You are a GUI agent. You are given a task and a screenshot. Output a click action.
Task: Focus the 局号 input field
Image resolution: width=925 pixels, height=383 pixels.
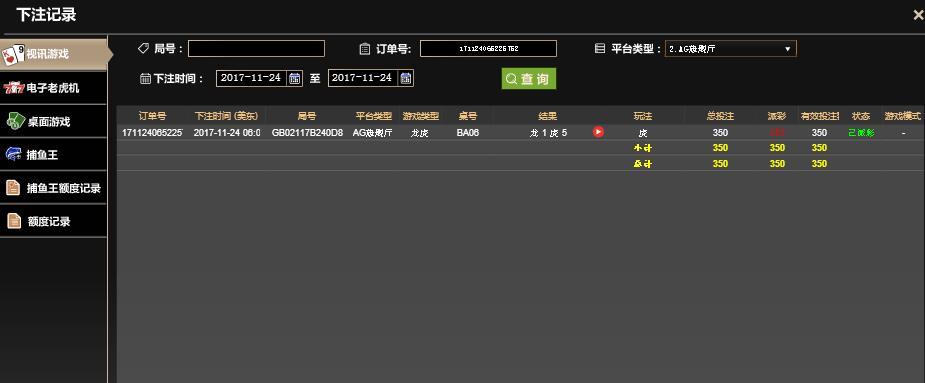[x=256, y=48]
